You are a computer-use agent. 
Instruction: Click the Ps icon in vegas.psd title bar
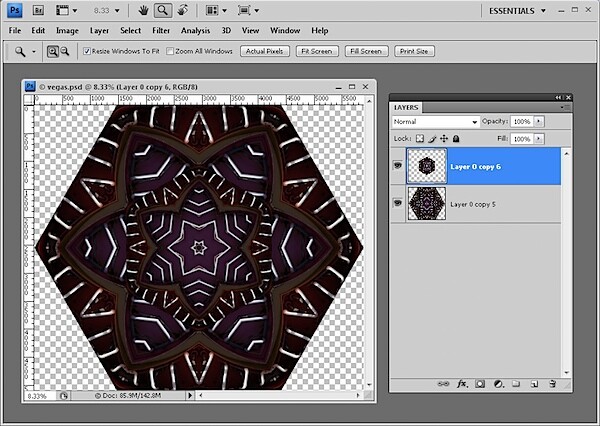[x=29, y=87]
